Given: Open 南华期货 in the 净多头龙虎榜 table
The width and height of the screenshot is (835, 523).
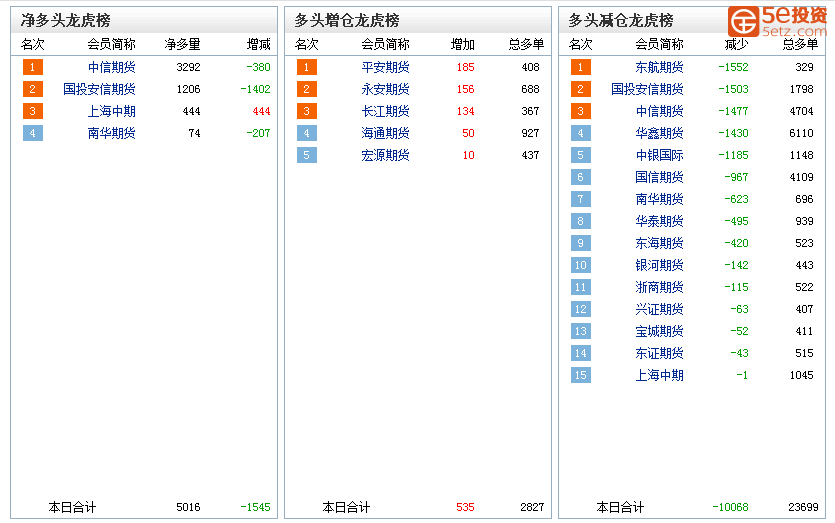Looking at the screenshot, I should [111, 133].
